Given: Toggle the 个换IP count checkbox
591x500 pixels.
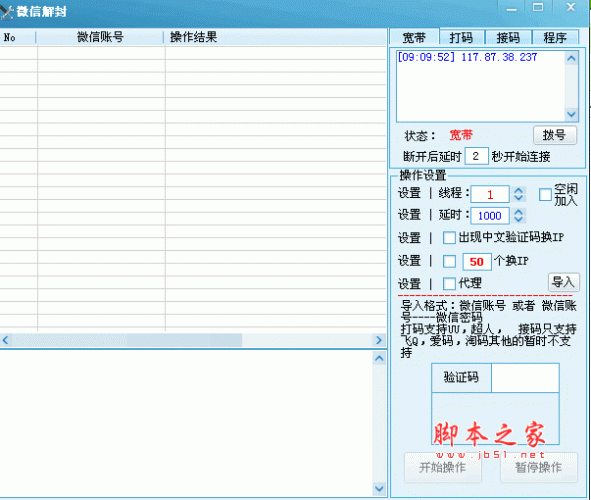Looking at the screenshot, I should coord(449,261).
